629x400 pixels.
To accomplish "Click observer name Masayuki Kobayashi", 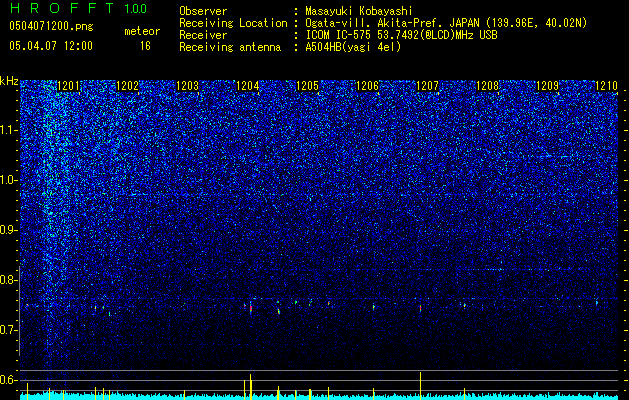I will (x=359, y=11).
